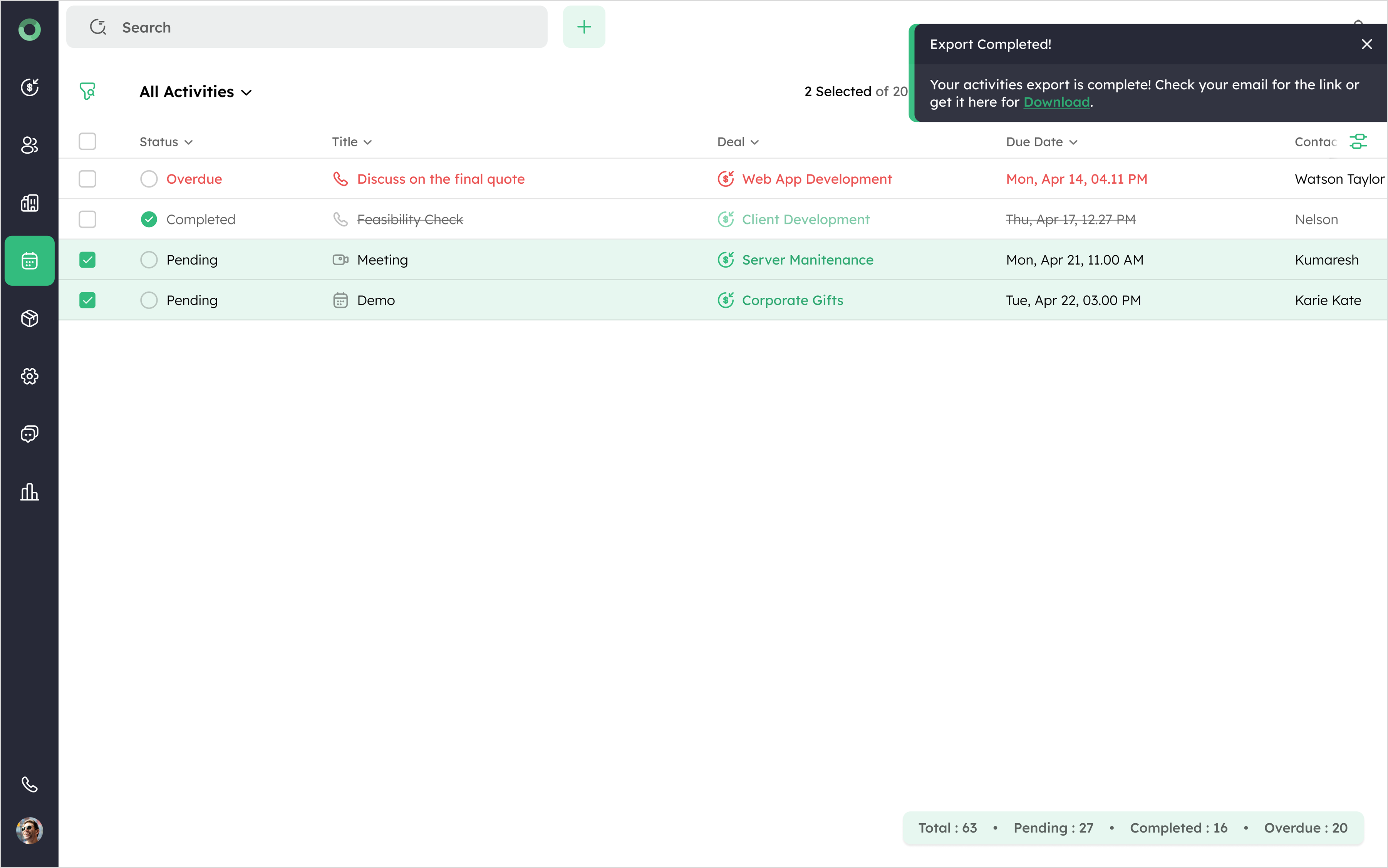1388x868 pixels.
Task: Click the filter icon beside All Activities
Action: pyautogui.click(x=87, y=91)
